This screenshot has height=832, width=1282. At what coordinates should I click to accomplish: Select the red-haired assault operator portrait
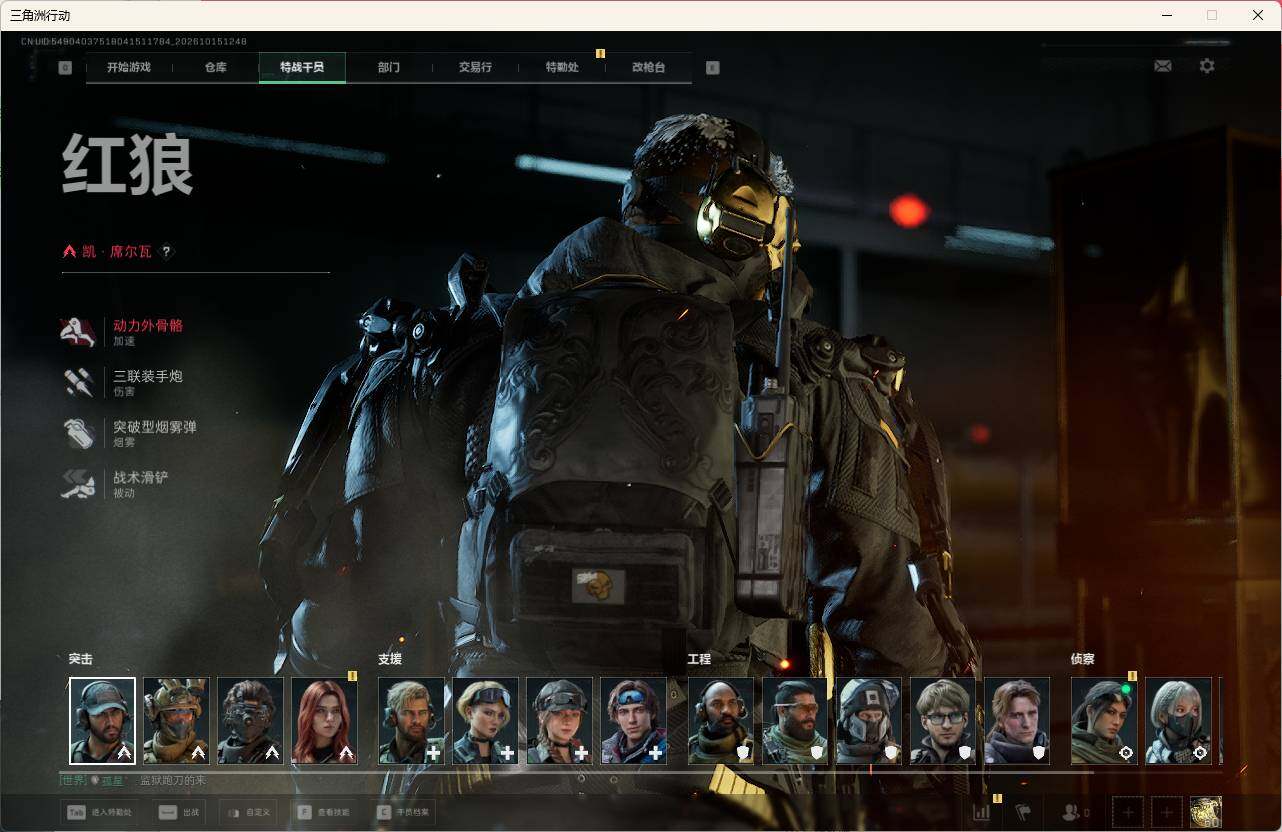[x=324, y=721]
